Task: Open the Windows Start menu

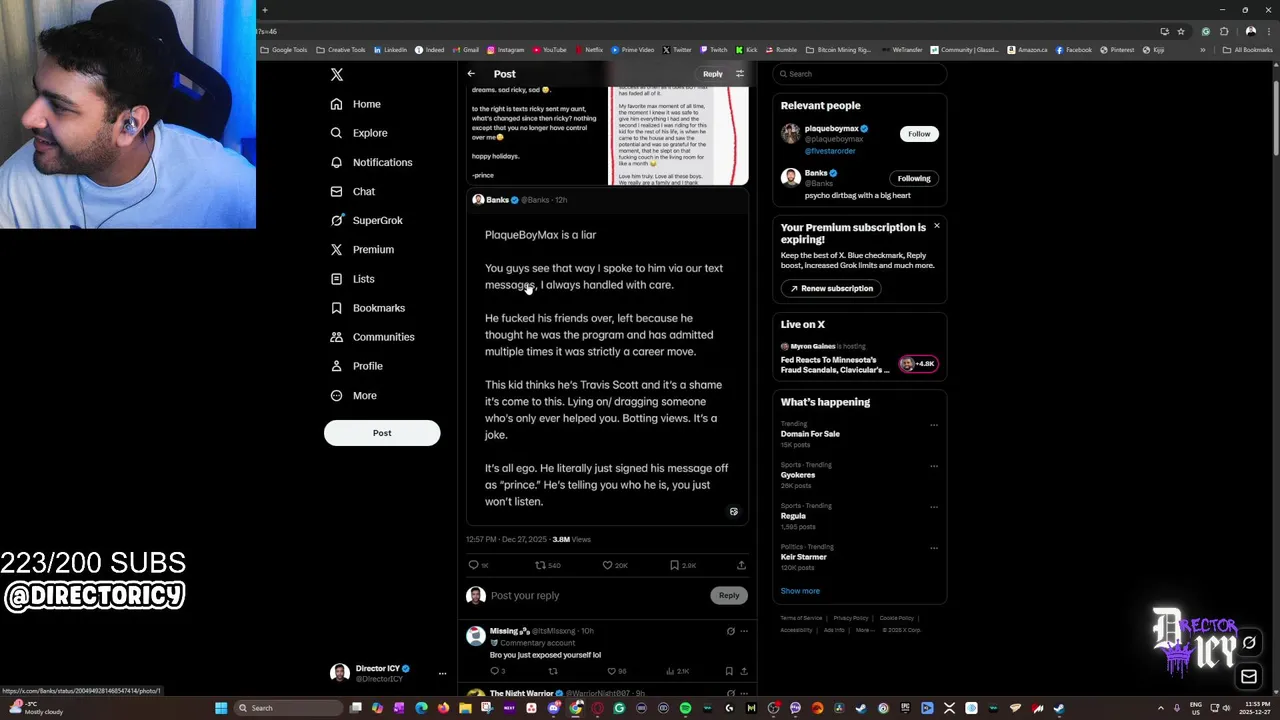Action: 221,708
